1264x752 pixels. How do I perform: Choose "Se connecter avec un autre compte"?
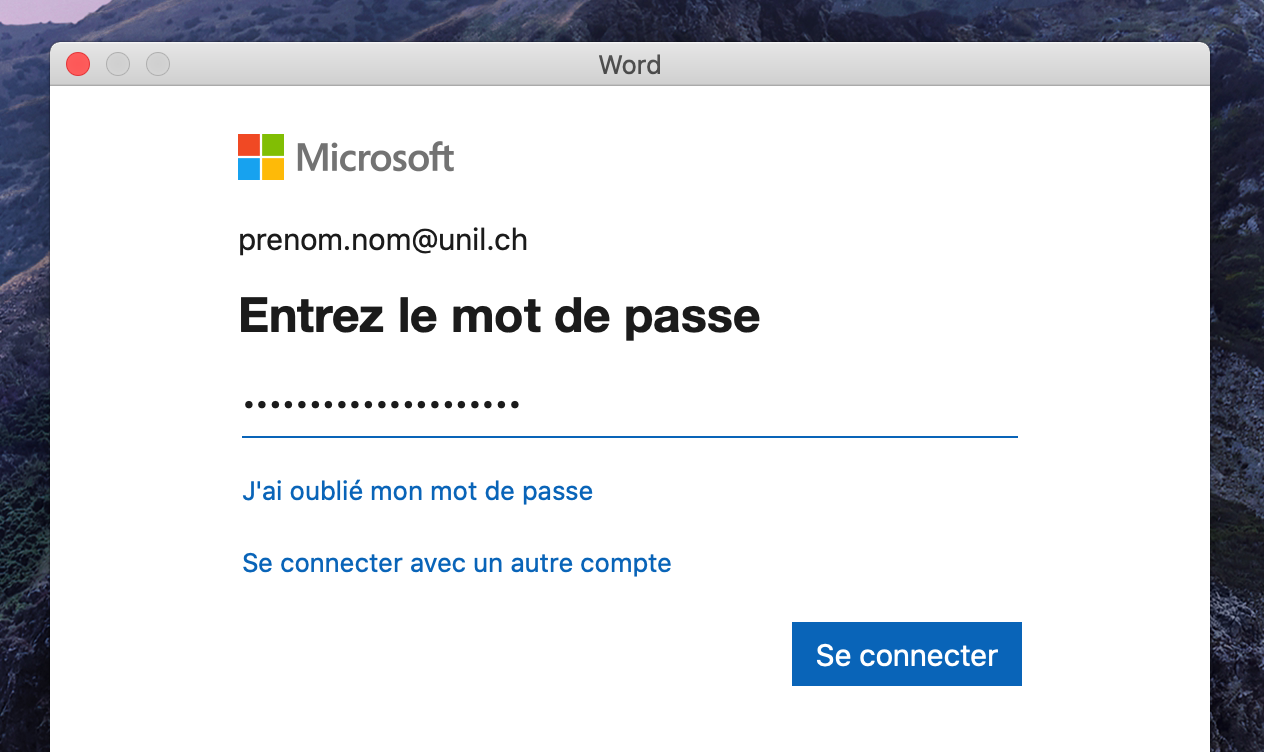click(x=456, y=563)
